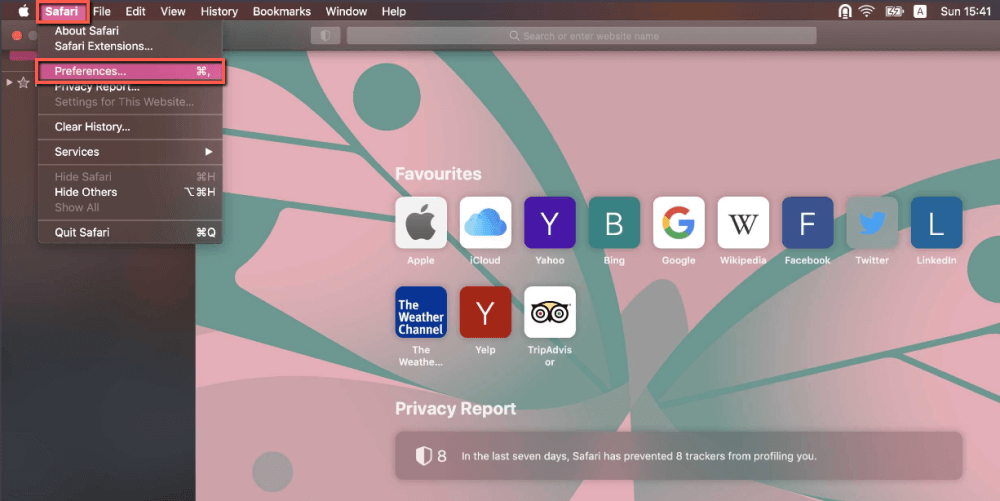
Task: Open the Facebook favourite tile
Action: [807, 222]
